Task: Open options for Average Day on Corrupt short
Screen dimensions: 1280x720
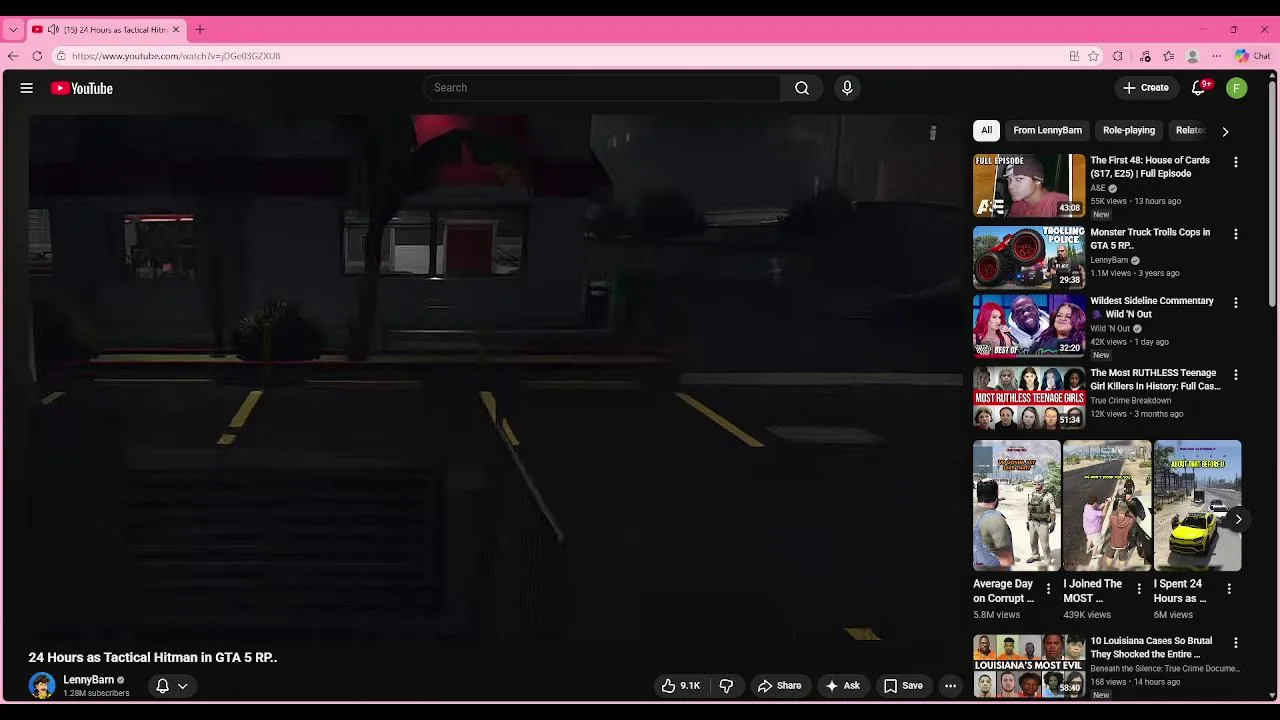Action: 1049,589
